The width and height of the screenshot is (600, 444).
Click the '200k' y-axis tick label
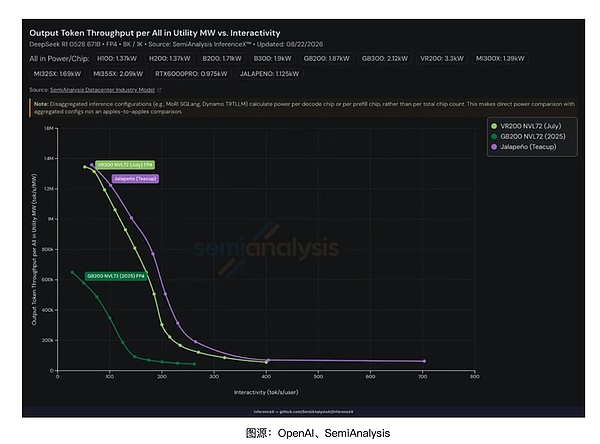click(x=47, y=340)
